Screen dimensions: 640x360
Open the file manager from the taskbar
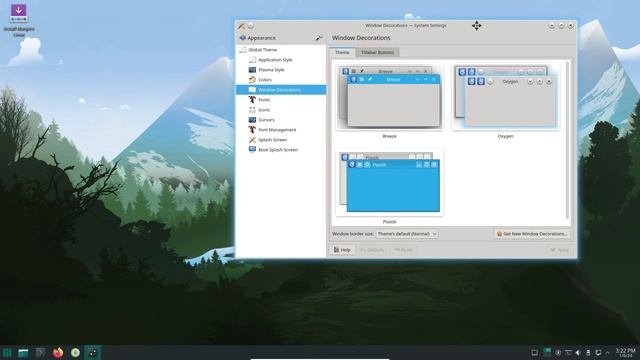(23, 353)
